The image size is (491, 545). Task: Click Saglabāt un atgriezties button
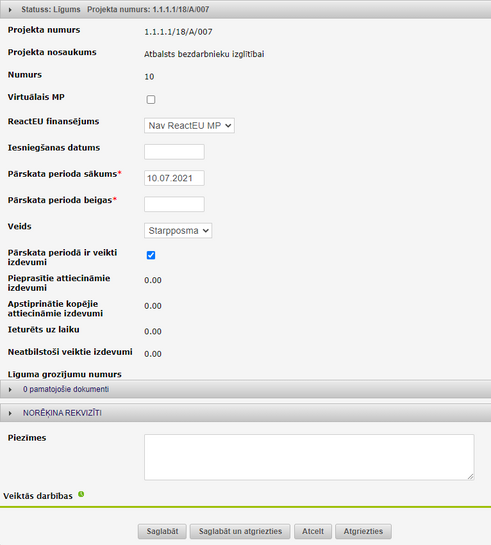[x=240, y=531]
